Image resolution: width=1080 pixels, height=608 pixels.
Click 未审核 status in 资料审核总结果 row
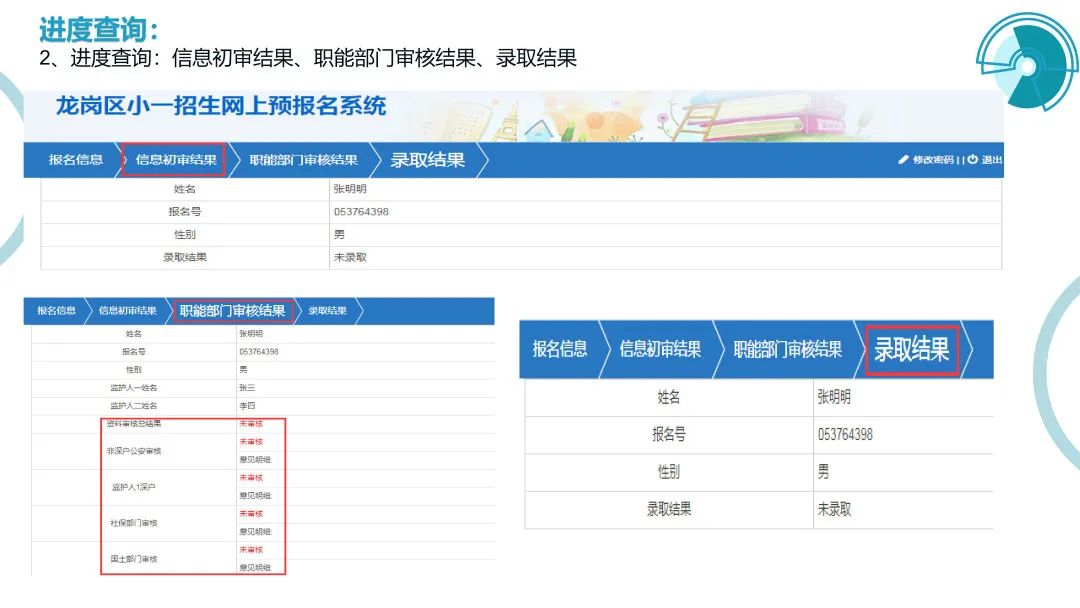(251, 423)
